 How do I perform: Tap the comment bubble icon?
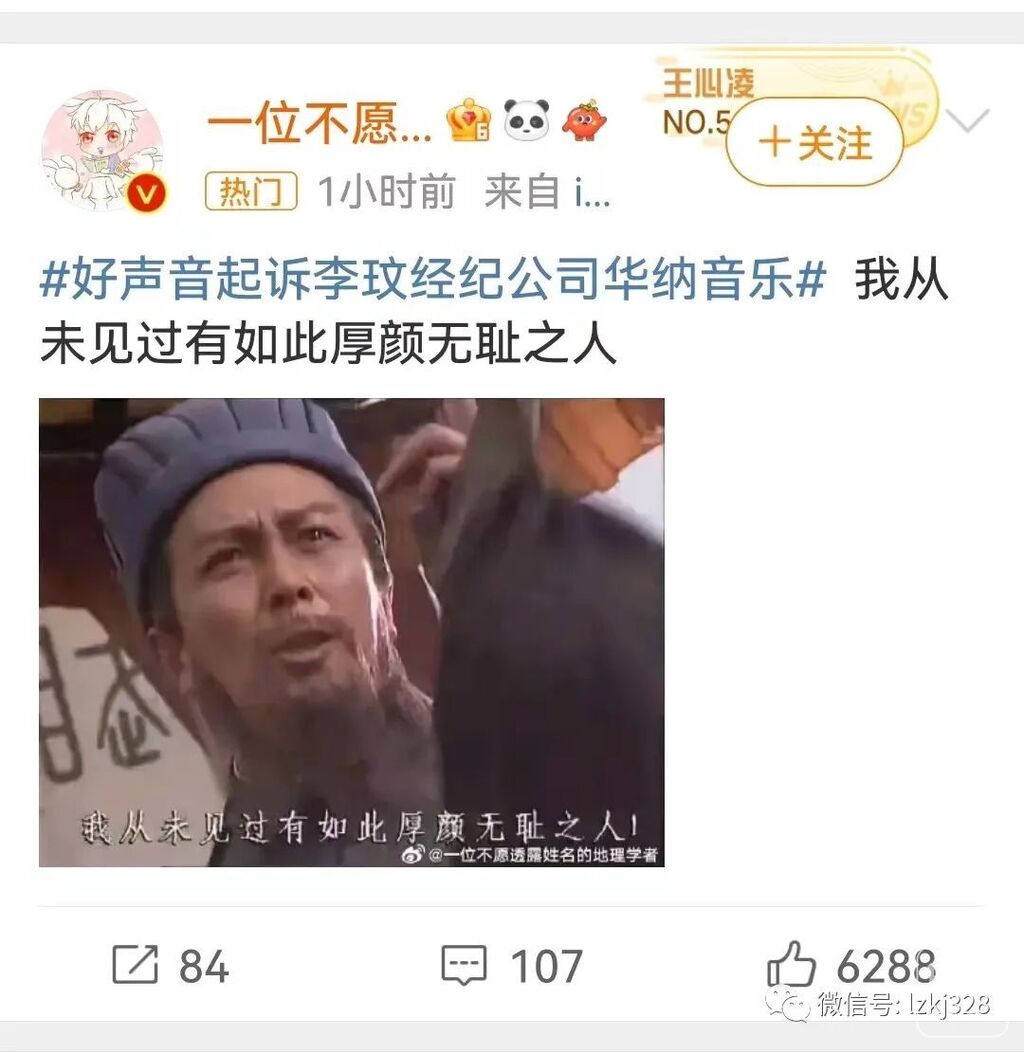pyautogui.click(x=464, y=965)
